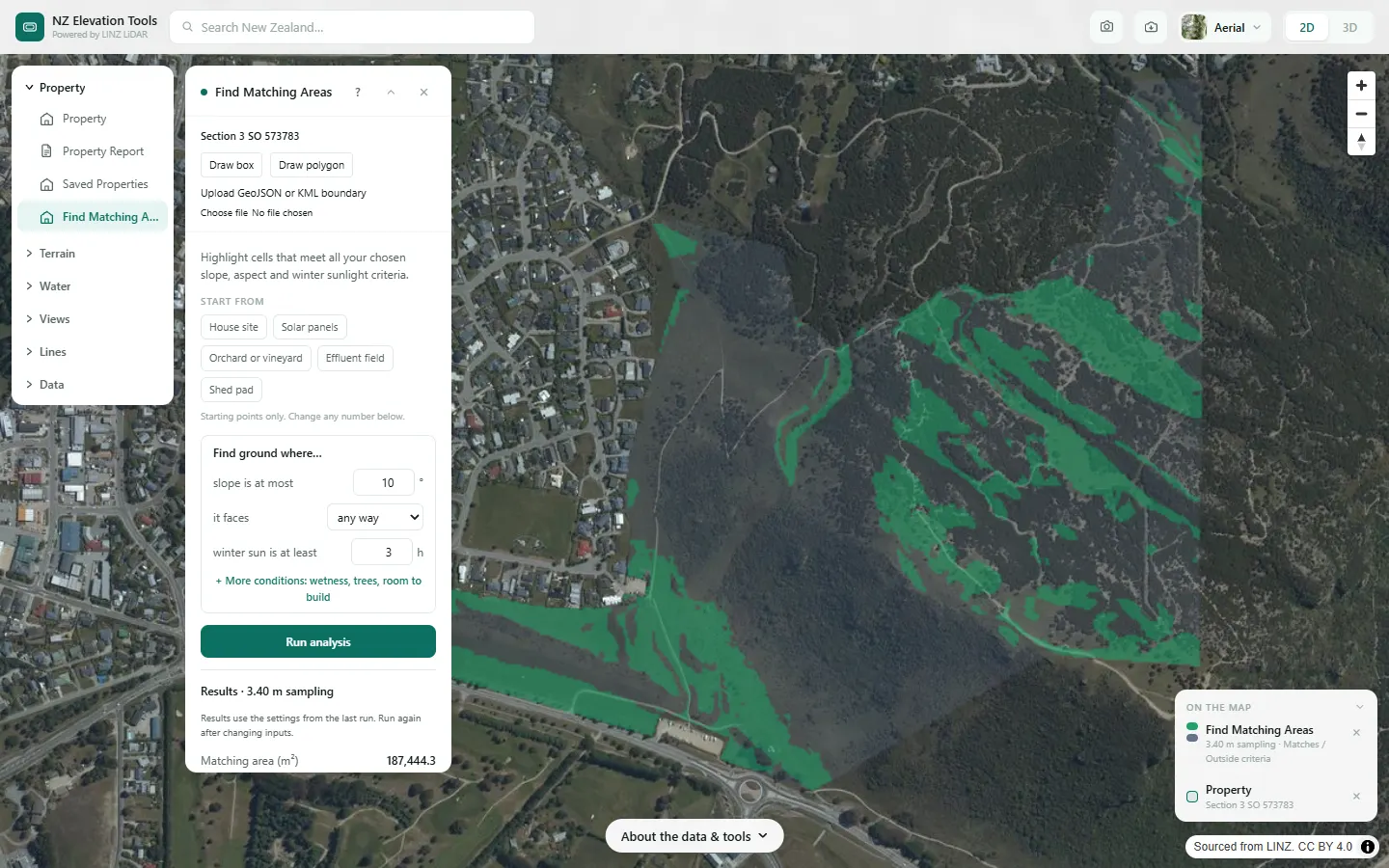Expand the Lines section
The height and width of the screenshot is (868, 1389).
click(x=93, y=352)
